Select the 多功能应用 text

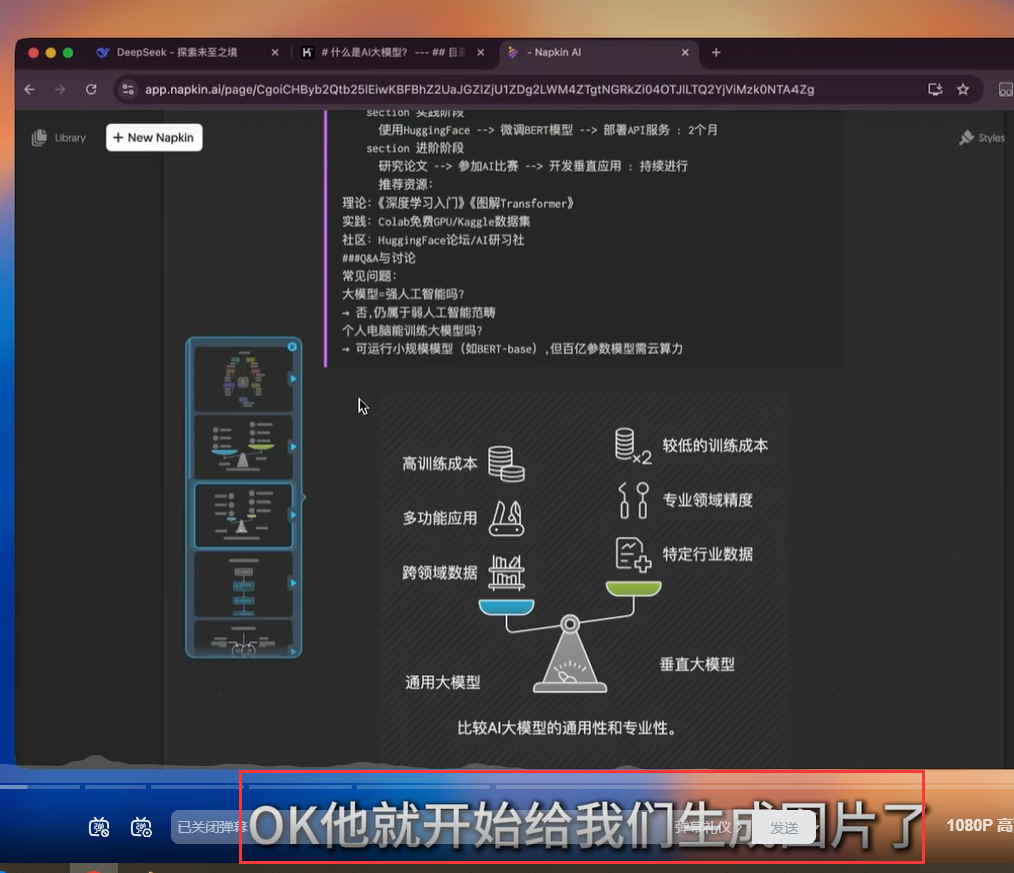click(x=440, y=518)
